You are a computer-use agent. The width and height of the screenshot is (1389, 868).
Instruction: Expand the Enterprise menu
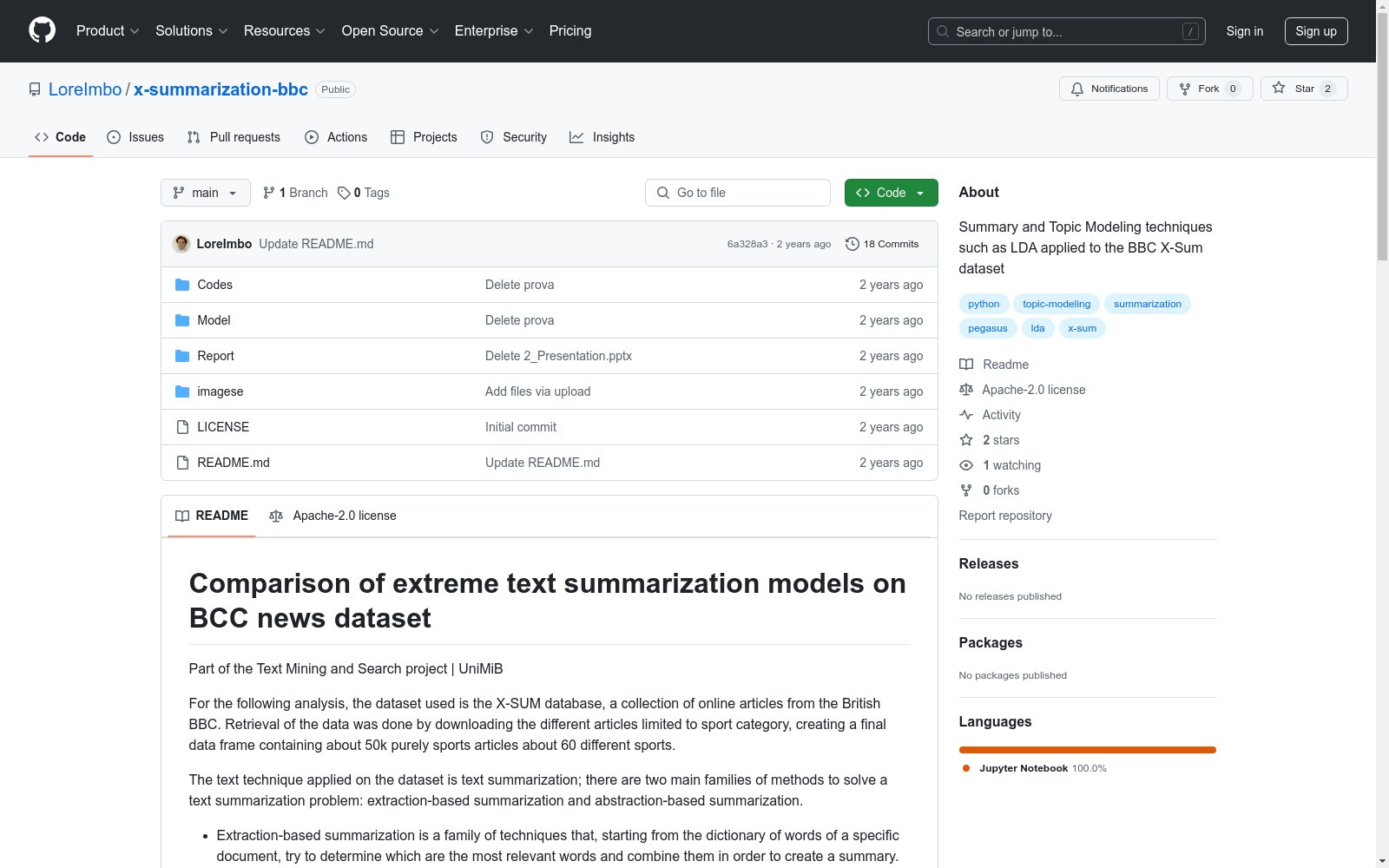(x=494, y=30)
